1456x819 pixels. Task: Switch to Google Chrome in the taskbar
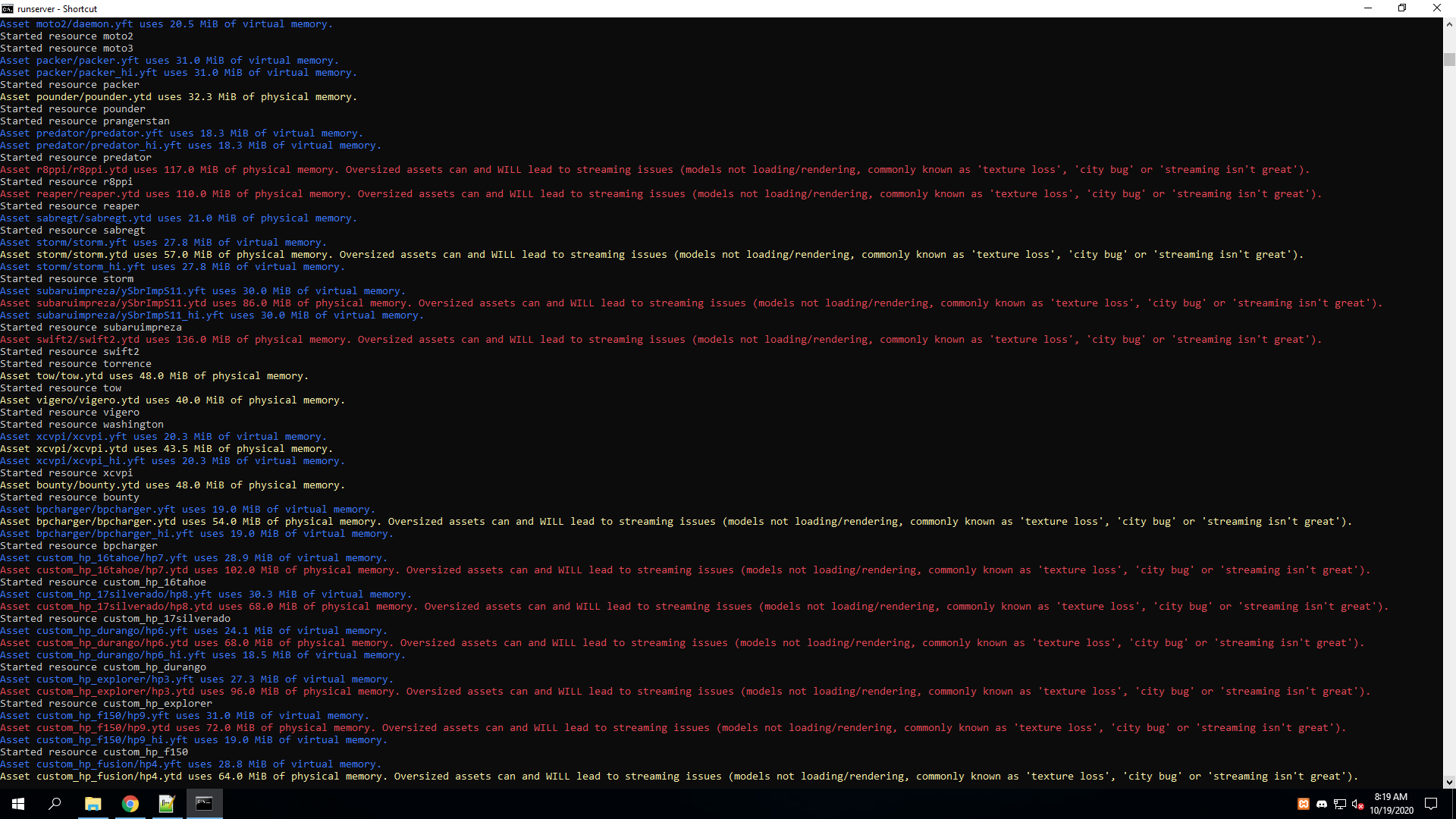point(130,804)
